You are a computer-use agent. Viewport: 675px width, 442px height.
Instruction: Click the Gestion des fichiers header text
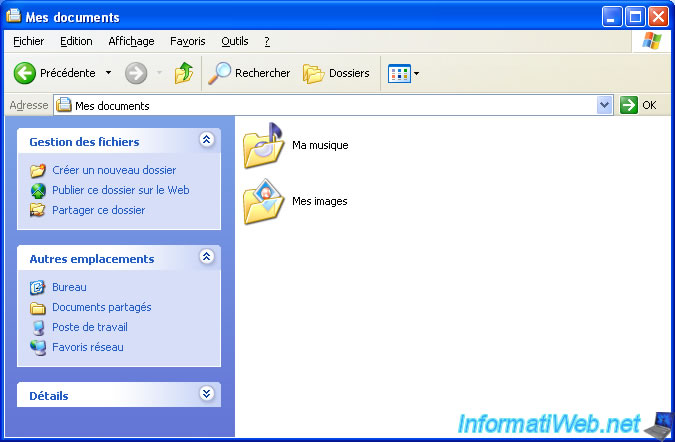click(x=84, y=142)
